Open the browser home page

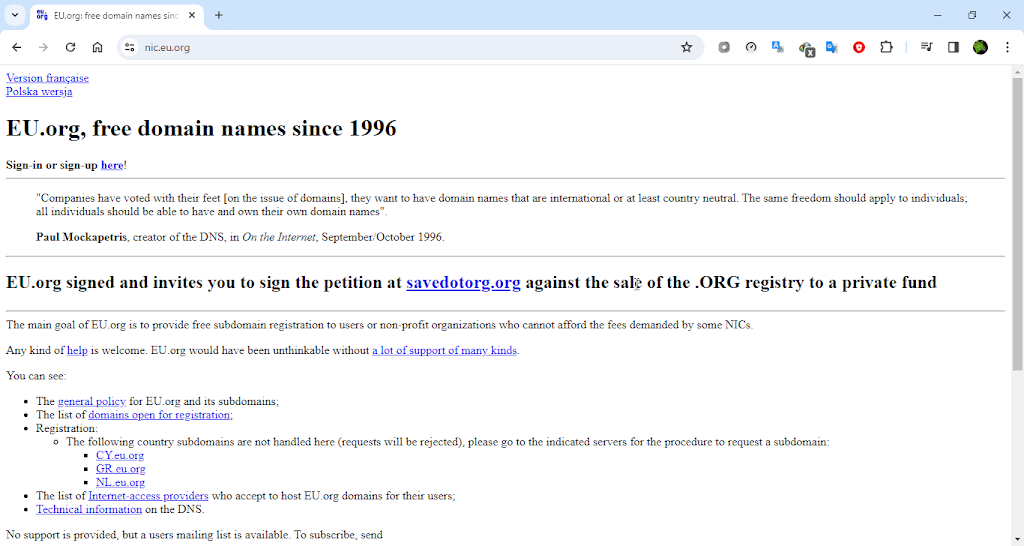tap(97, 47)
